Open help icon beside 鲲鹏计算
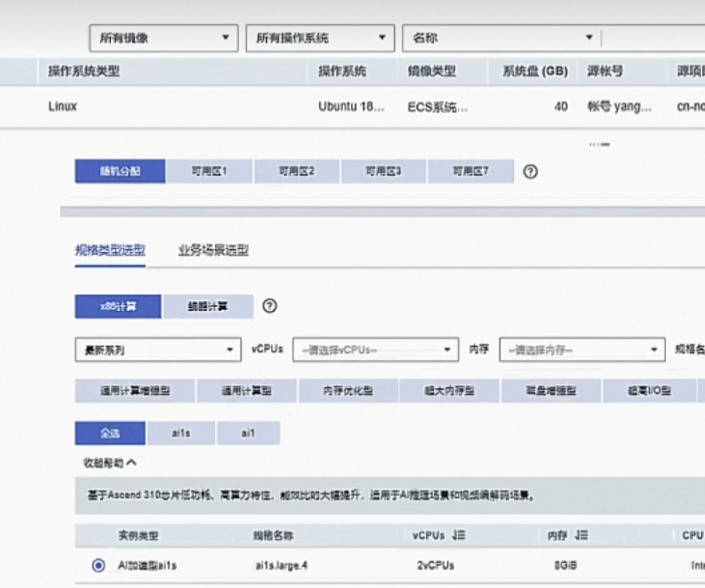The height and width of the screenshot is (588, 705). pos(270,306)
